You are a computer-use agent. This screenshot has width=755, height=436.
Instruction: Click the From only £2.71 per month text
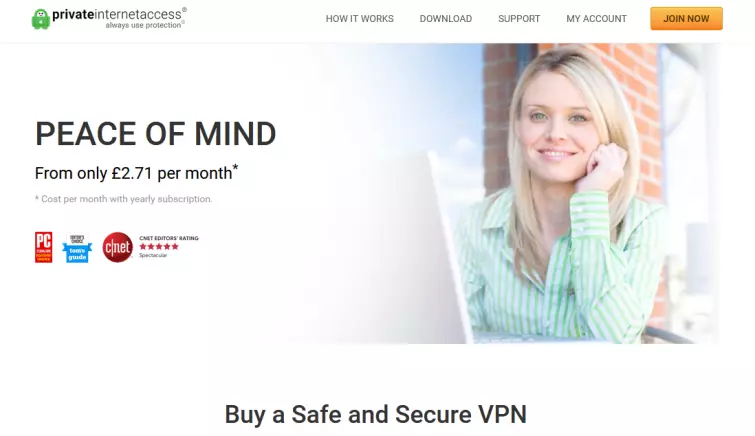pos(133,173)
